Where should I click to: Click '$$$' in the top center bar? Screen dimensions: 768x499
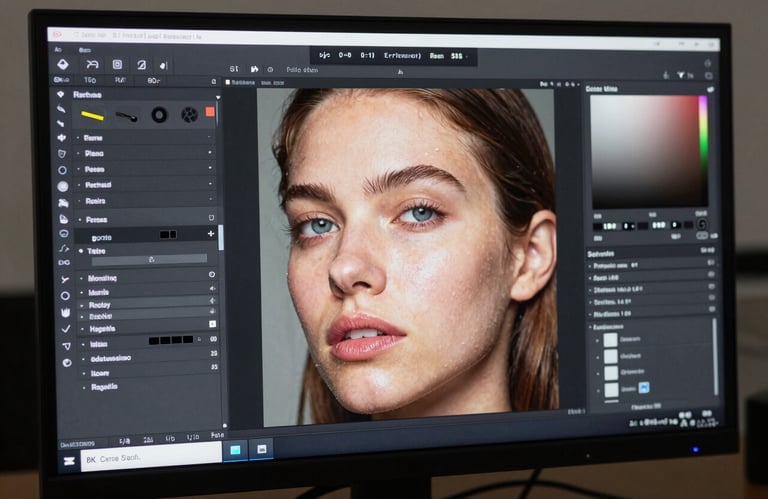(x=456, y=56)
